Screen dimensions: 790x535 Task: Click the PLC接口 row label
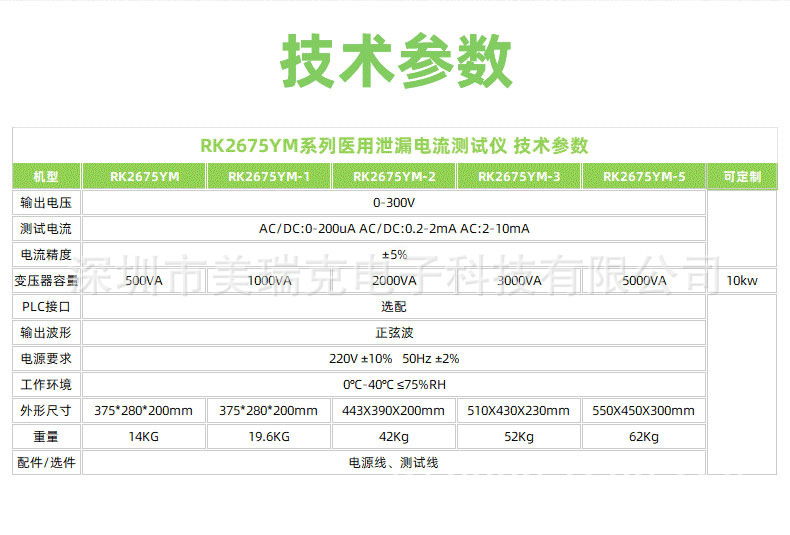(x=46, y=307)
